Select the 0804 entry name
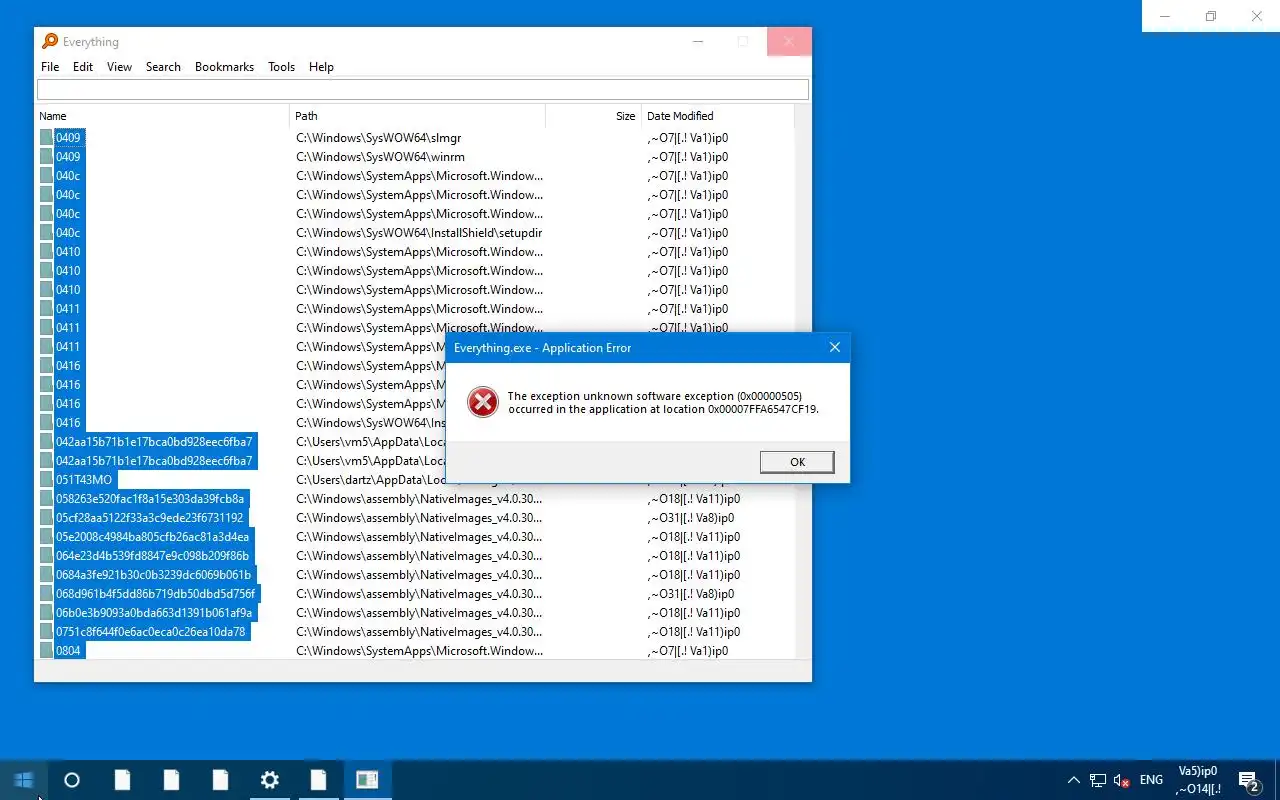The image size is (1280, 800). [x=68, y=651]
